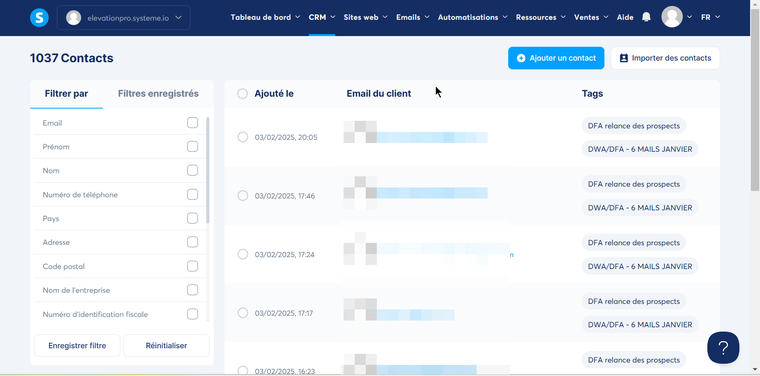
Task: Select the contact added 03/02/2025, 17:46
Action: 242,195
